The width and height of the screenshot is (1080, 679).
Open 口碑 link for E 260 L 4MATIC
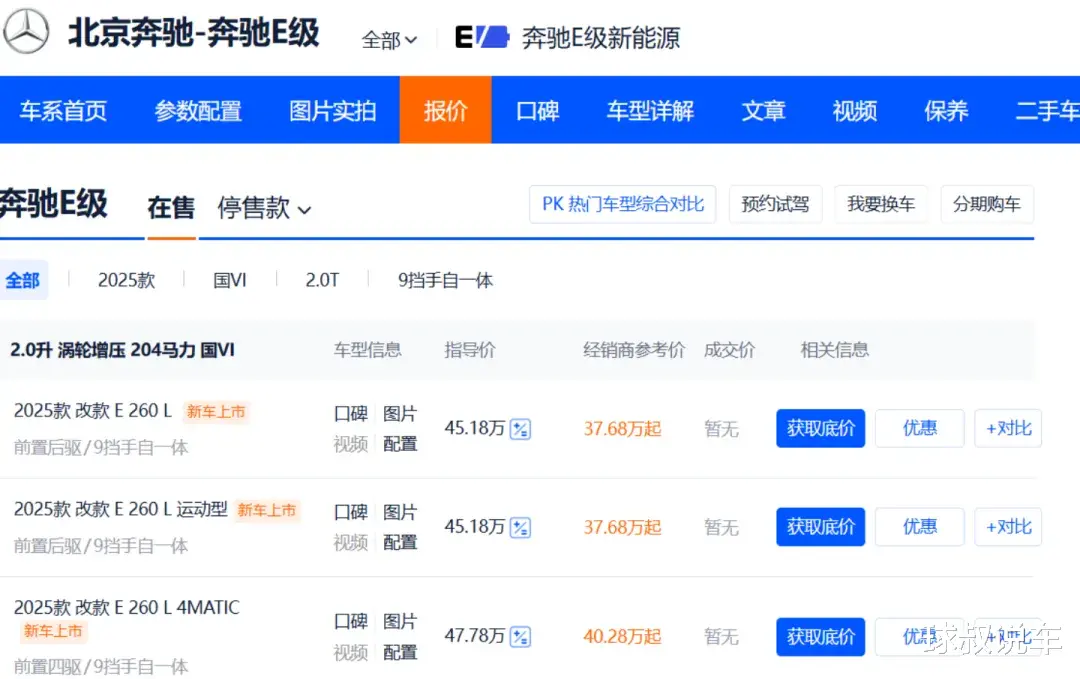351,622
